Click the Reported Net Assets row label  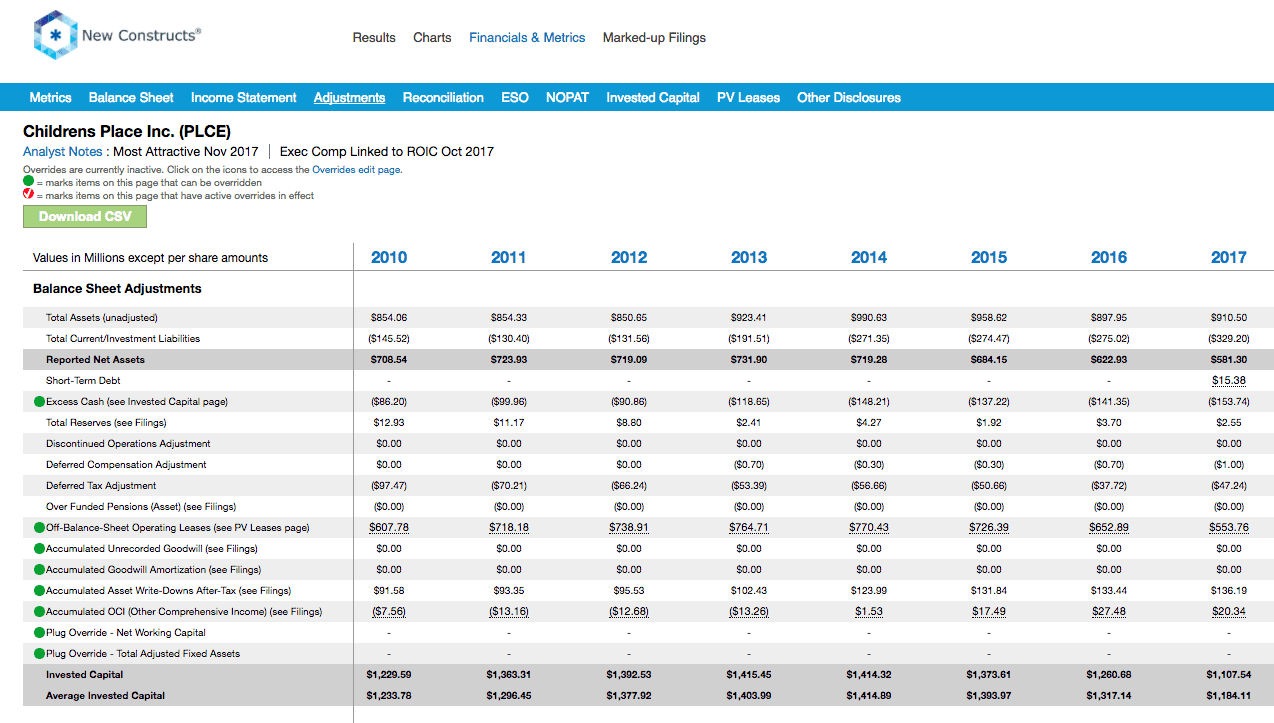point(95,360)
